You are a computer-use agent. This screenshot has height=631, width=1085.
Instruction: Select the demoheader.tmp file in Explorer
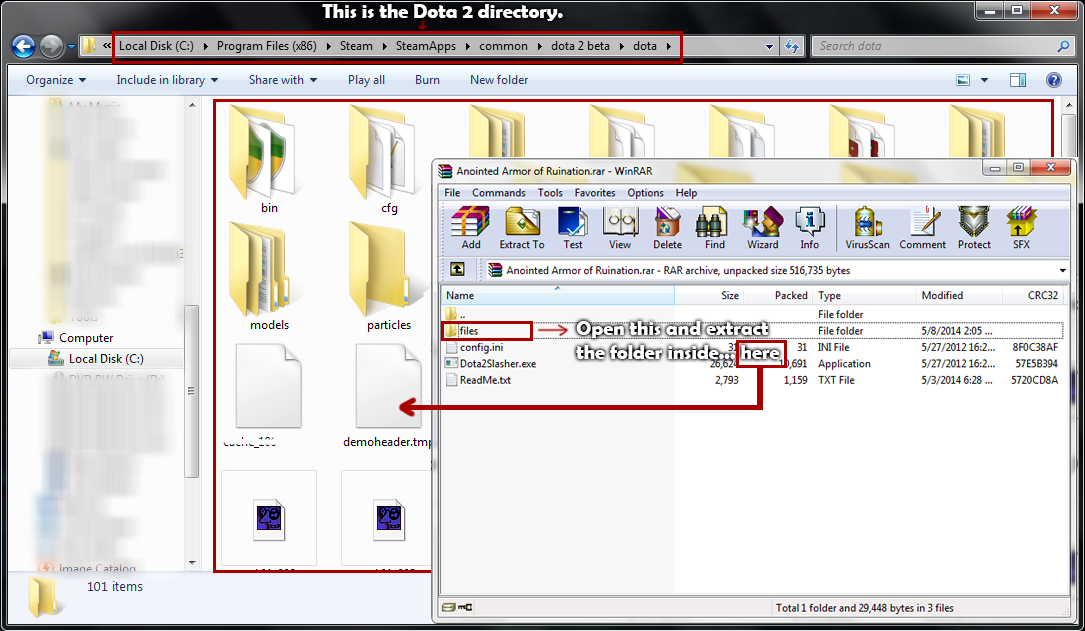click(x=388, y=396)
